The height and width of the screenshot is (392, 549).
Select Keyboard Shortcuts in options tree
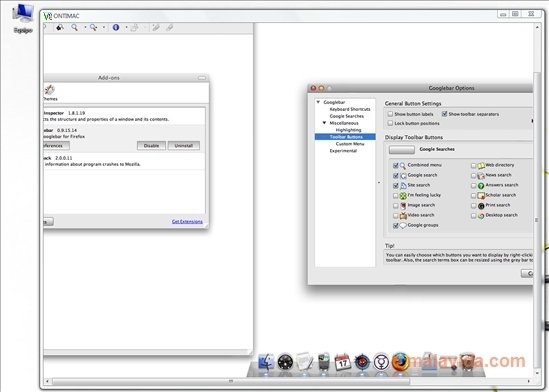tap(349, 109)
